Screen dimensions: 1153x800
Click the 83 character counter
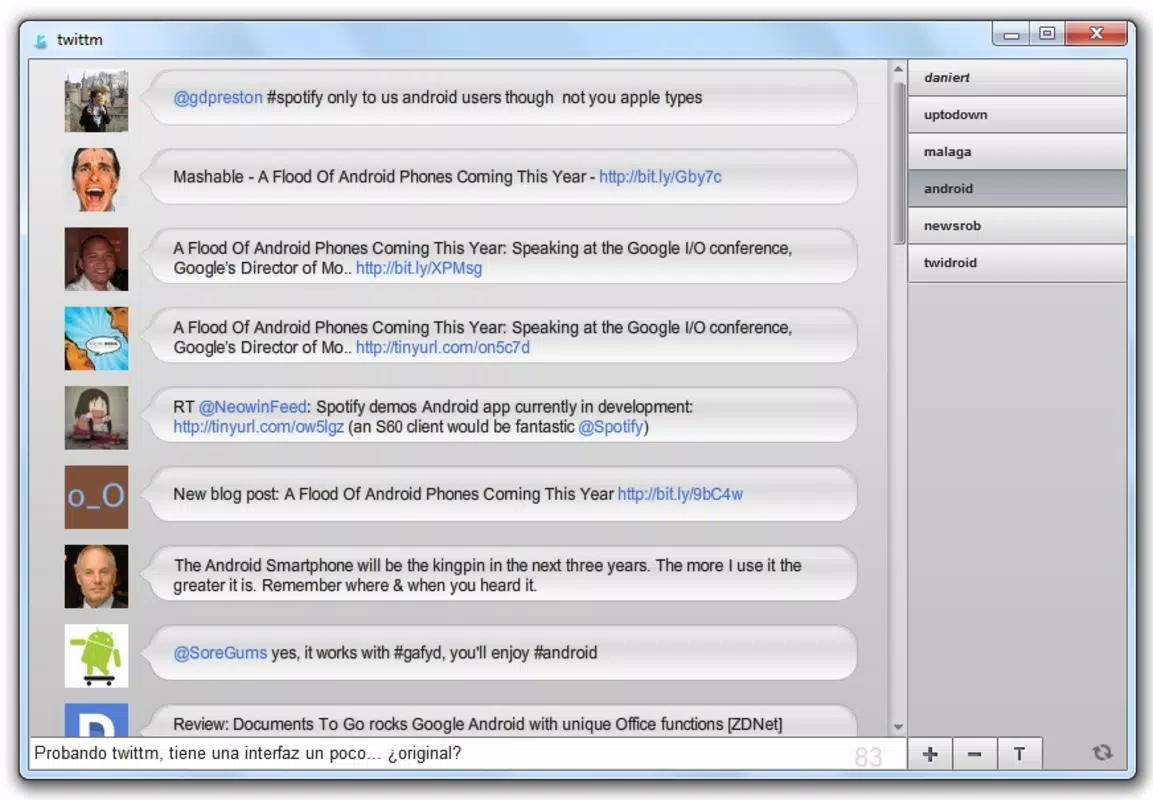pyautogui.click(x=868, y=756)
